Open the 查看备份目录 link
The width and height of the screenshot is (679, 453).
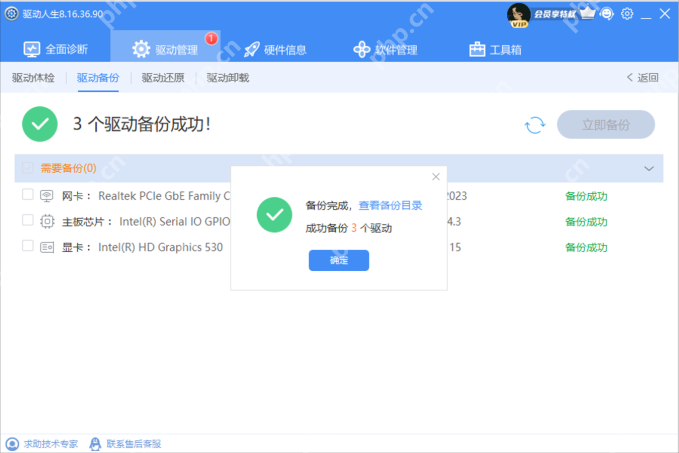tap(390, 205)
